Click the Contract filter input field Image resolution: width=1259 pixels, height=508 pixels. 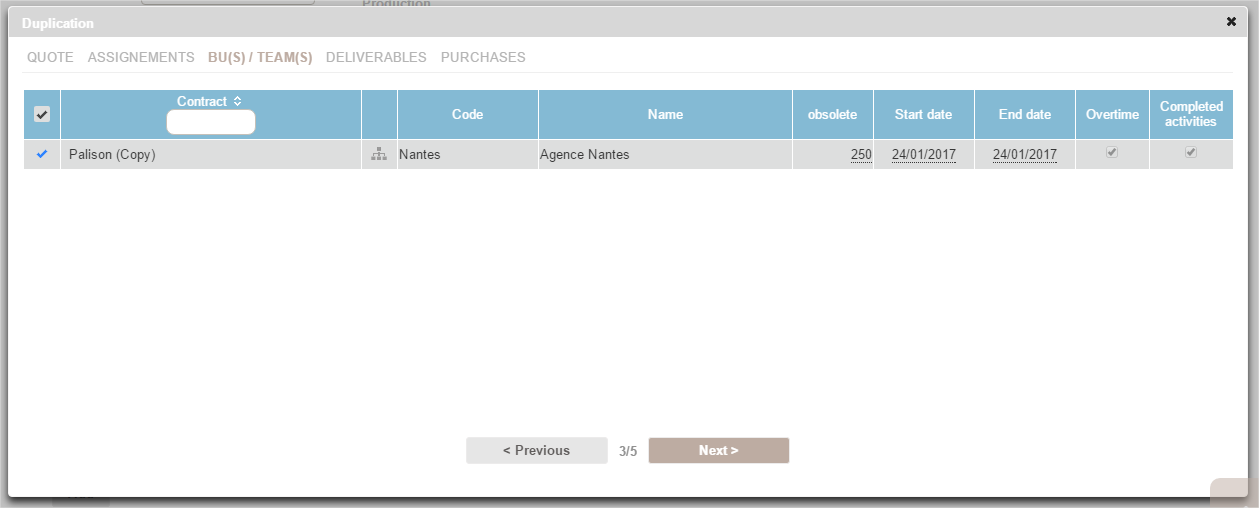211,122
